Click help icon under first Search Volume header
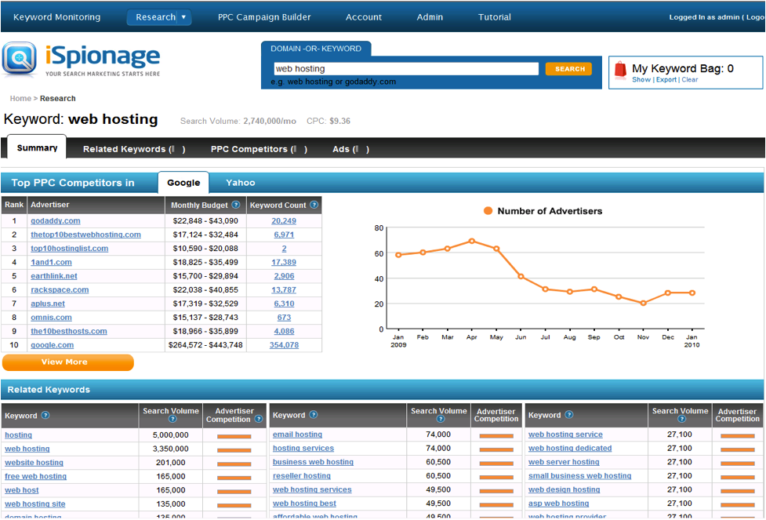The height and width of the screenshot is (520, 766). click(x=171, y=419)
